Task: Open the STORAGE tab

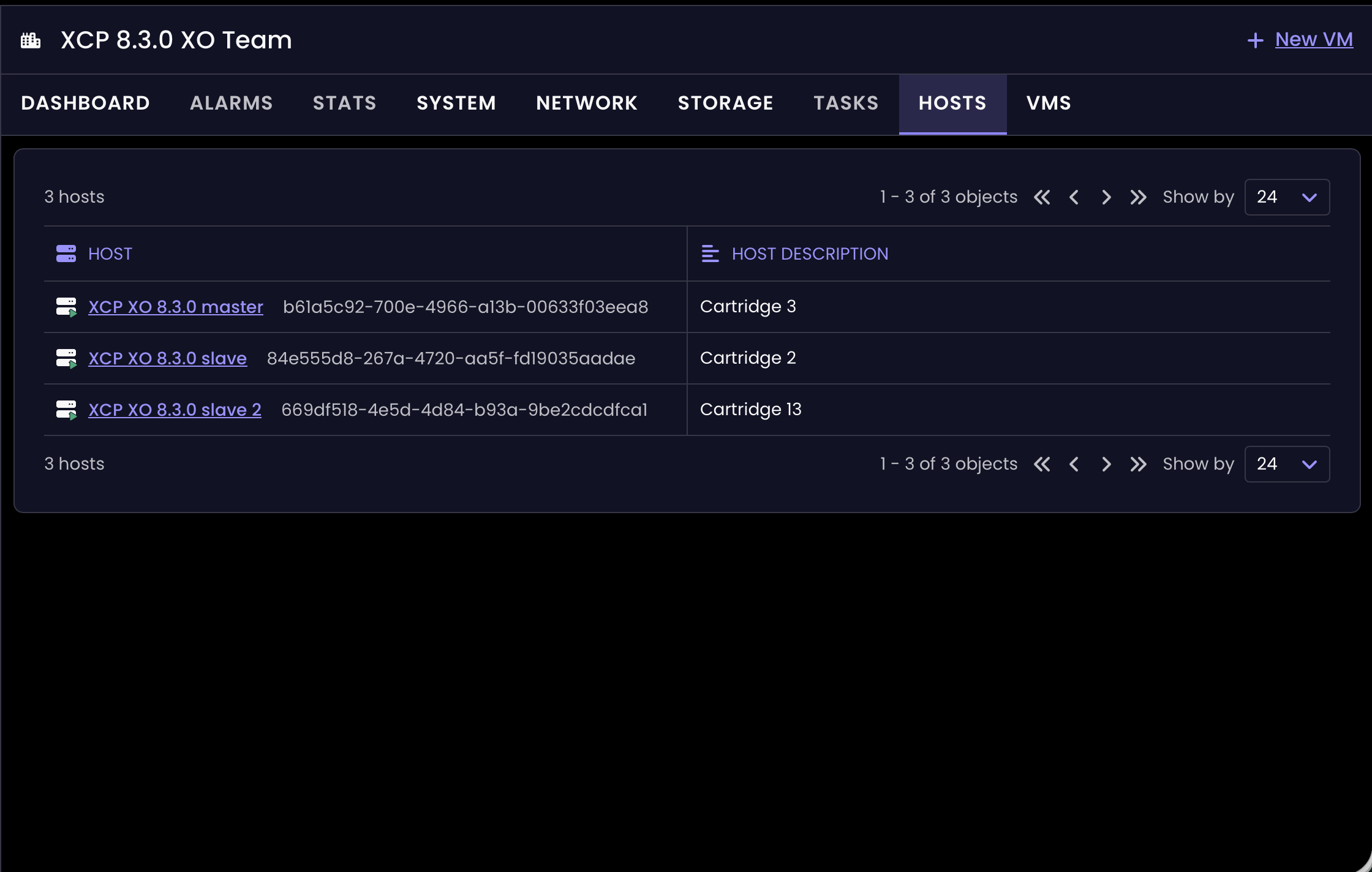Action: coord(725,103)
